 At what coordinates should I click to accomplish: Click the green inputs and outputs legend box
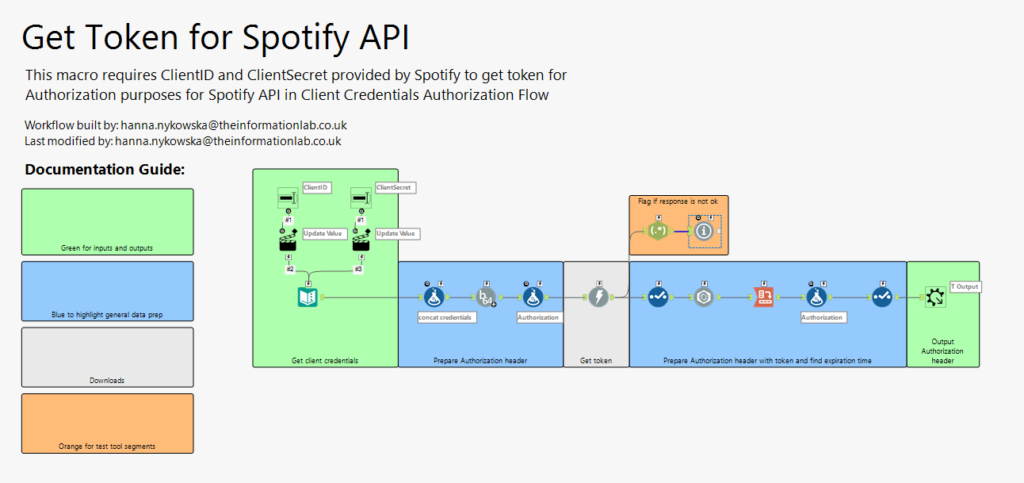tap(107, 222)
